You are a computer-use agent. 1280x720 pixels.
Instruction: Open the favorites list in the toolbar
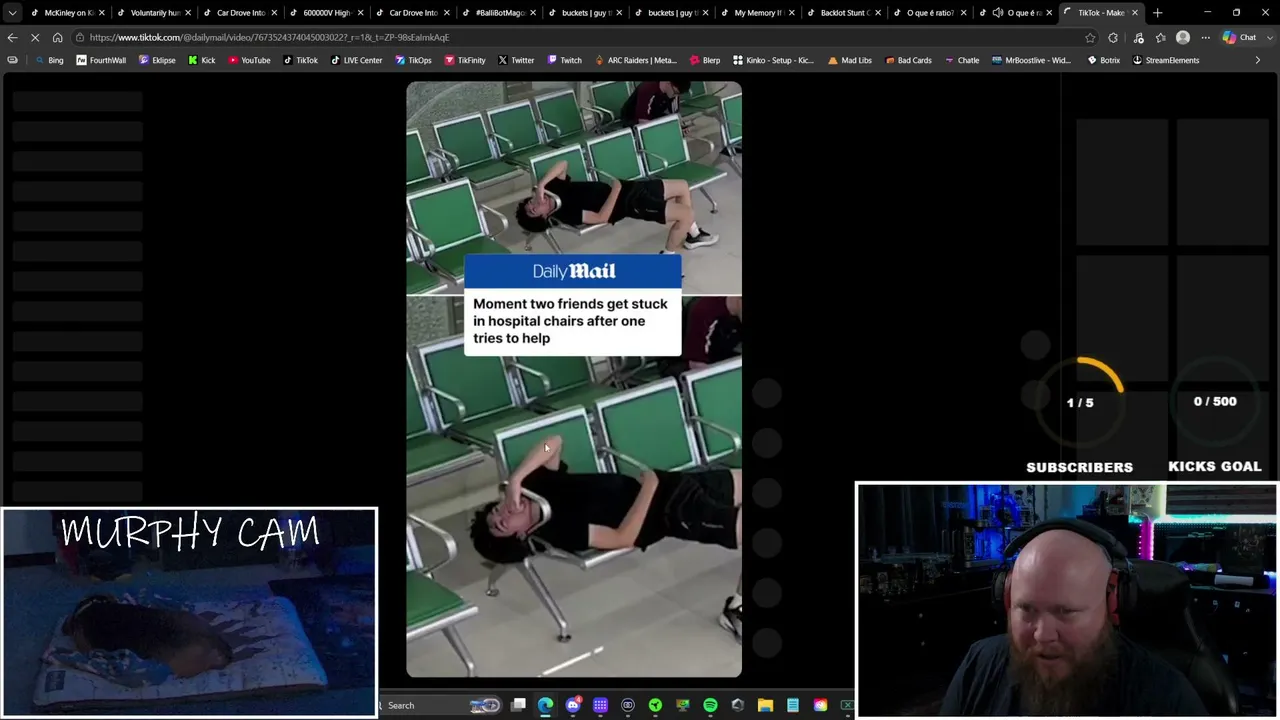click(1160, 37)
